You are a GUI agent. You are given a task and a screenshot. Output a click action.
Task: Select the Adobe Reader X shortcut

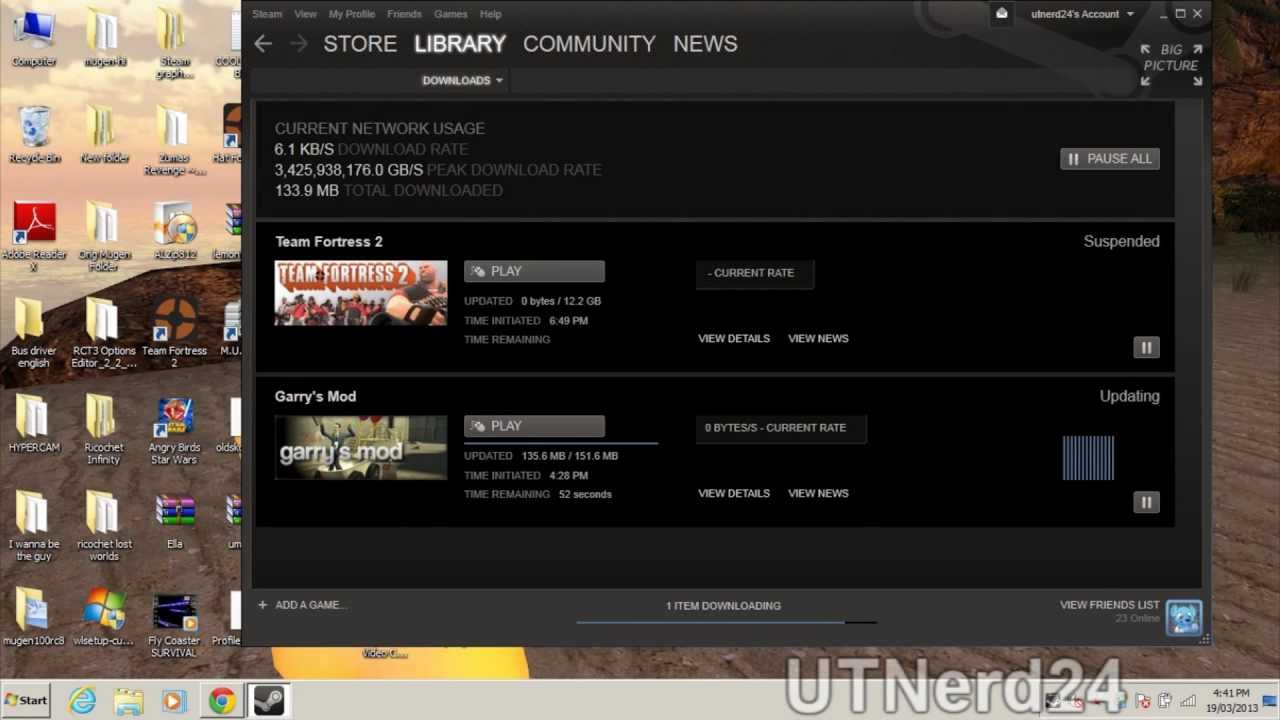coord(34,238)
